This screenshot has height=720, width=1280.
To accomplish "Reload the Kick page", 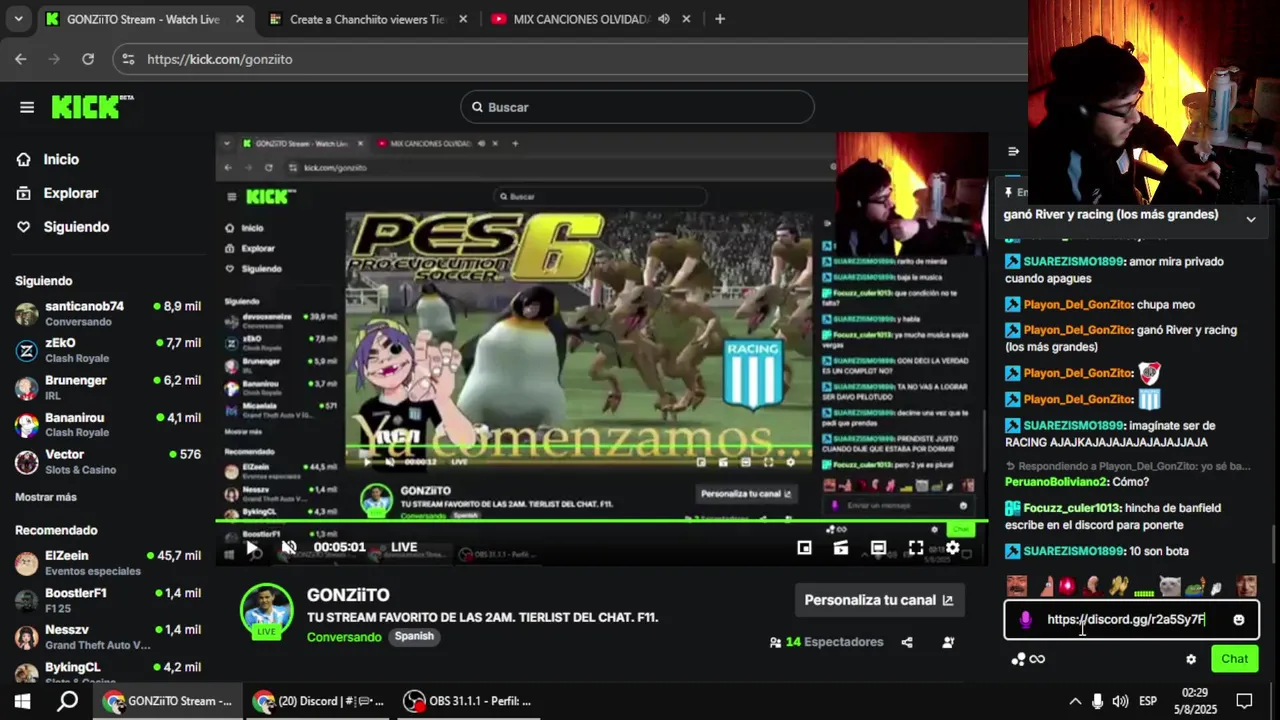I will point(88,59).
